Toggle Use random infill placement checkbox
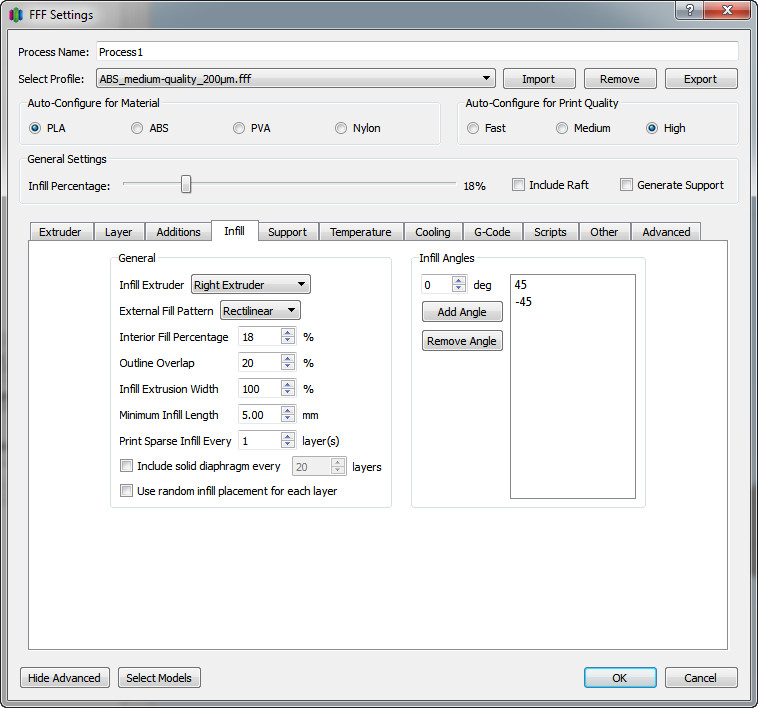This screenshot has width=758, height=708. pyautogui.click(x=127, y=491)
